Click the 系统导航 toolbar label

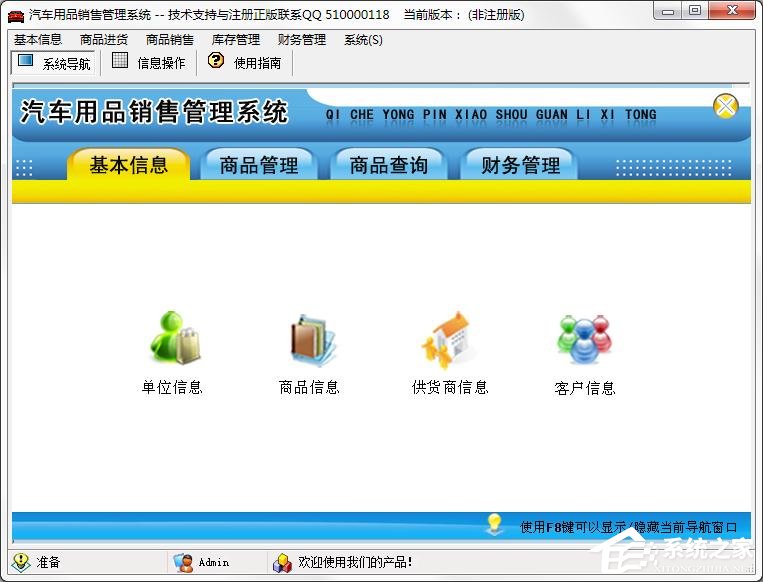click(67, 63)
